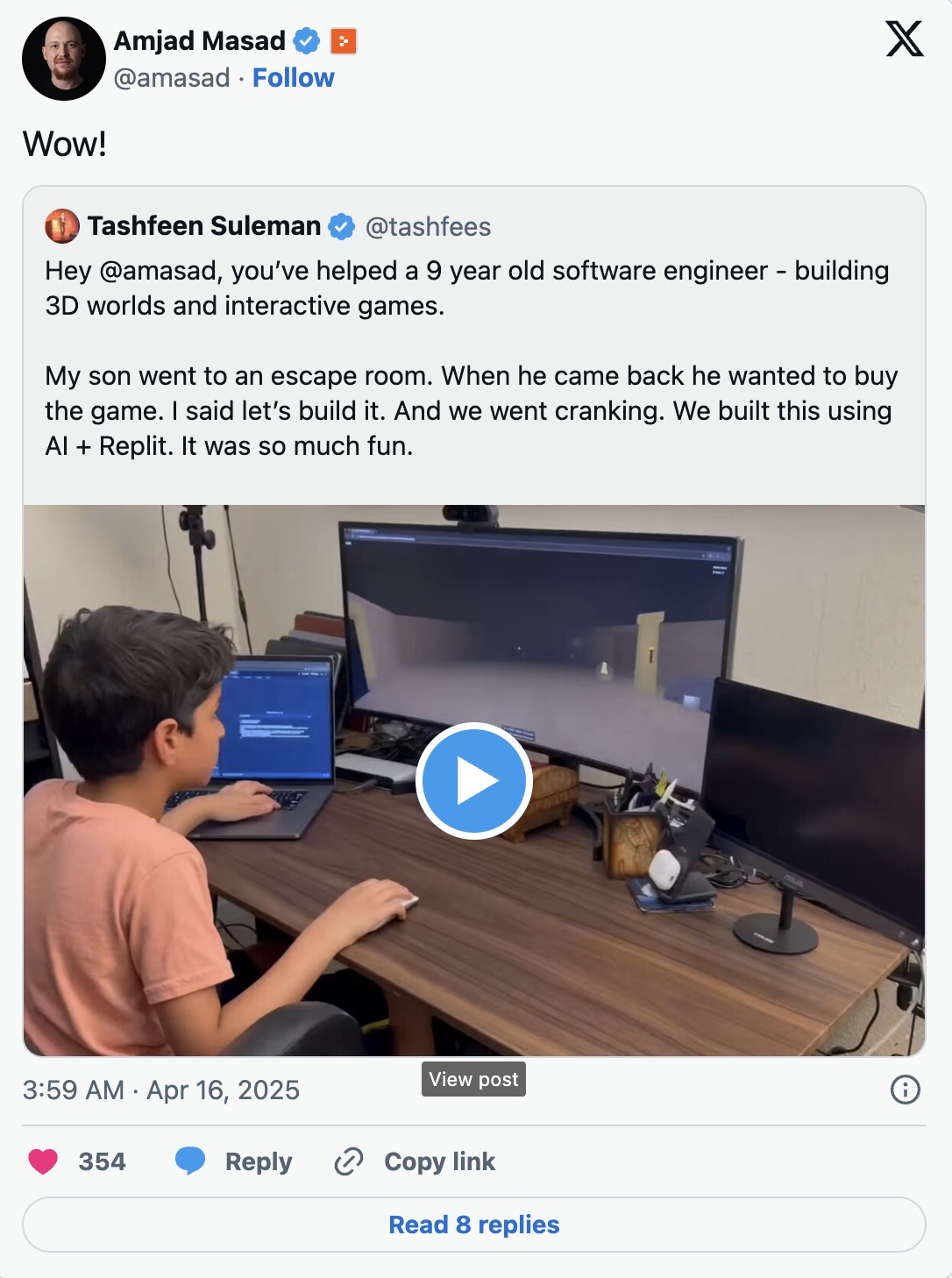The height and width of the screenshot is (1278, 952).
Task: Open Read 8 replies
Action: click(x=474, y=1225)
